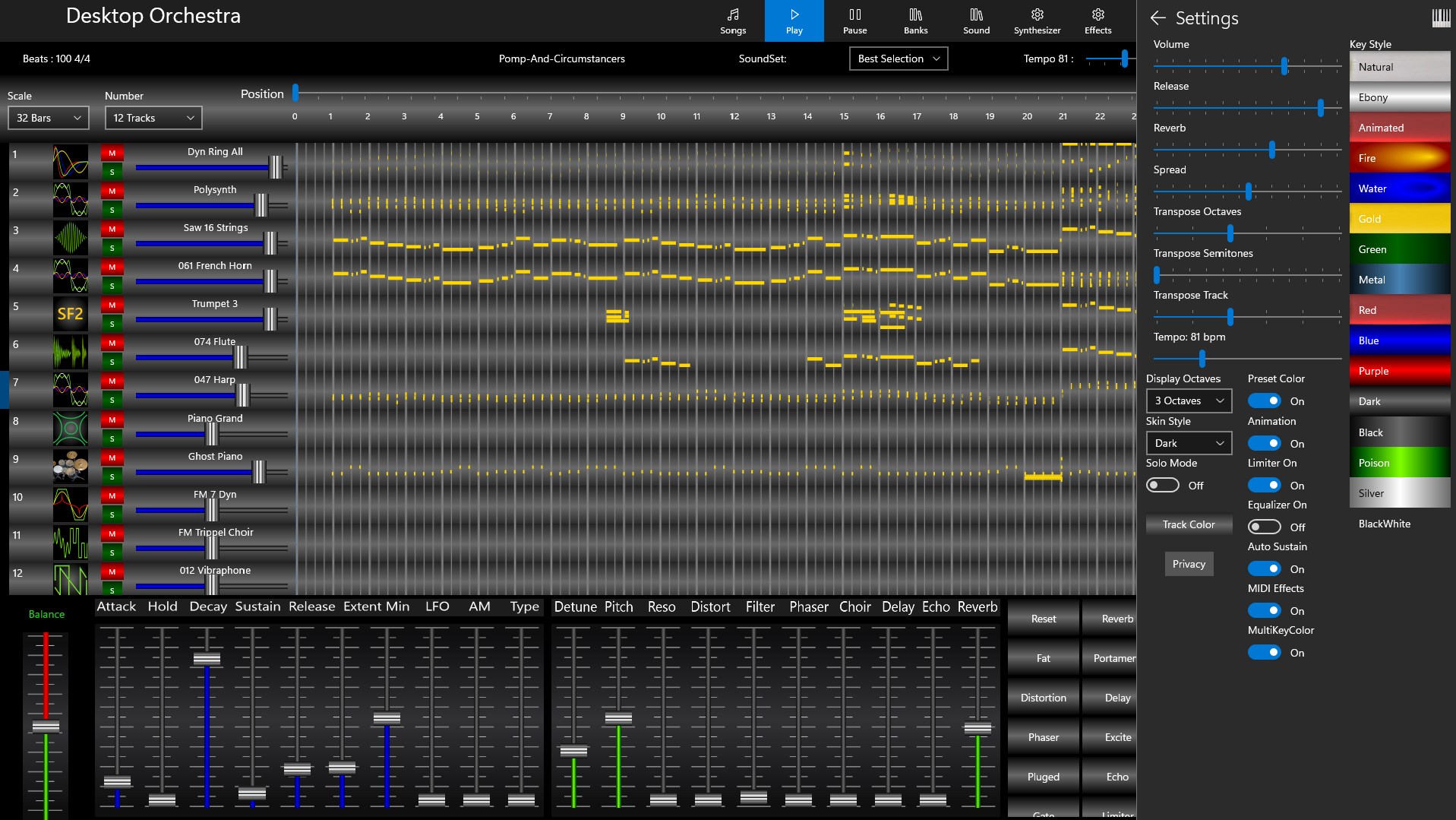Click the Pause playback icon
The image size is (1456, 820).
pos(854,21)
